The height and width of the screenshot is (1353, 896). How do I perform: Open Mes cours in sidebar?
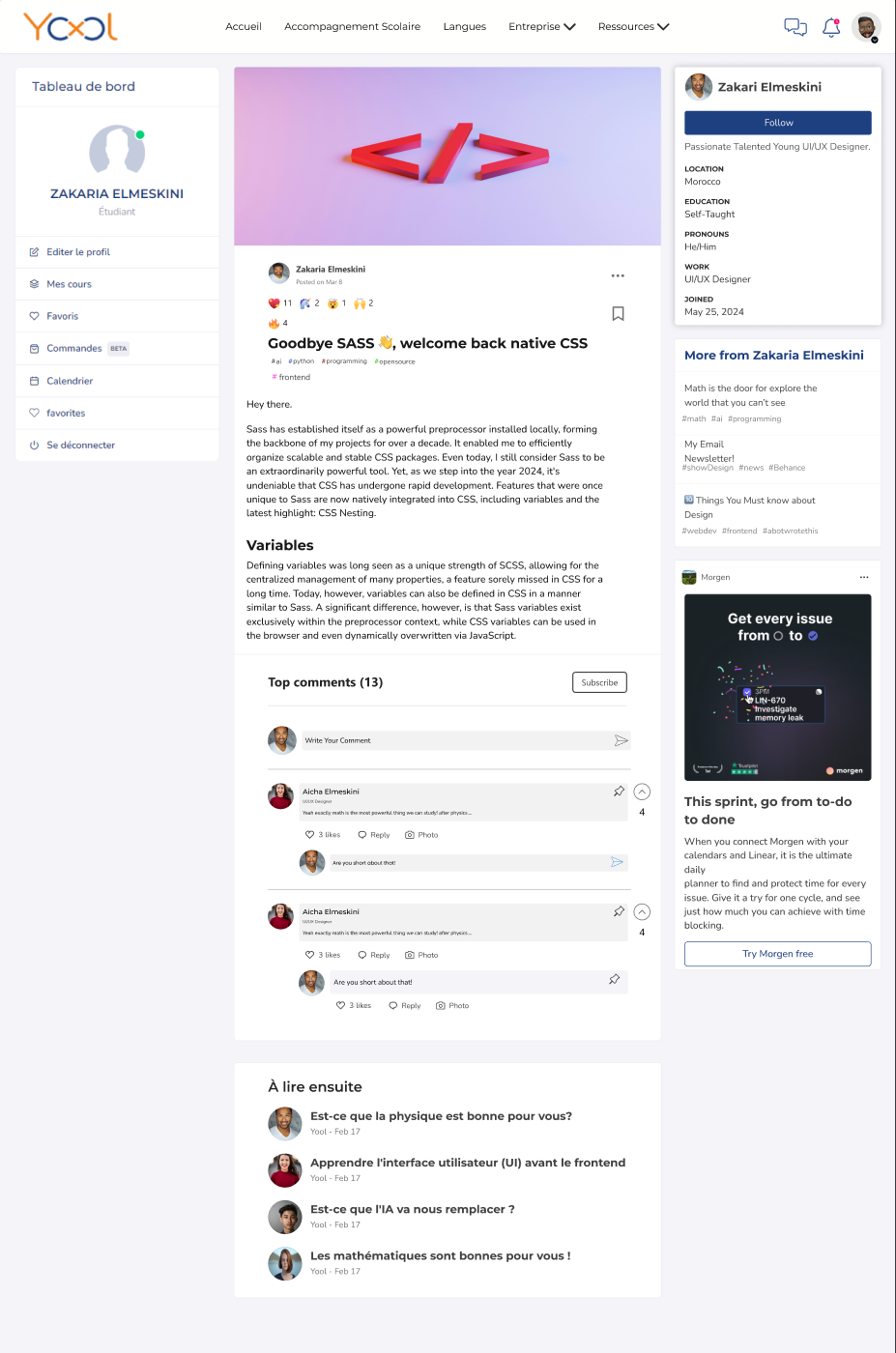tap(117, 284)
